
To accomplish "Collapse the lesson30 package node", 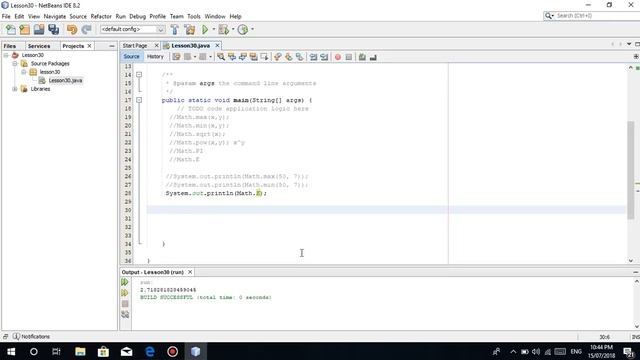I will pyautogui.click(x=24, y=72).
